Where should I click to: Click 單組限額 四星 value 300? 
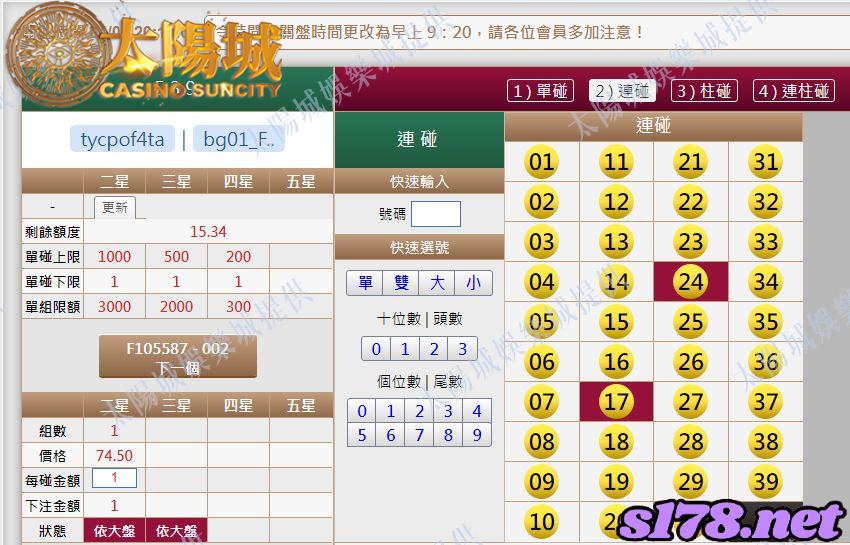[239, 306]
